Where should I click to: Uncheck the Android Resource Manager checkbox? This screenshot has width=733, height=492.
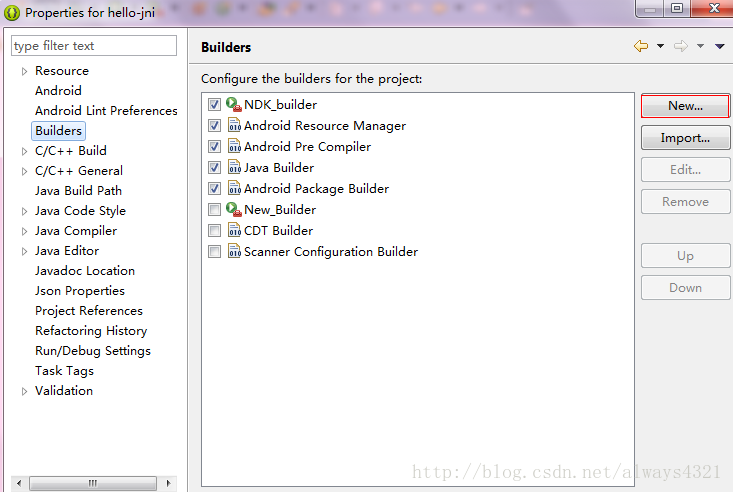click(214, 126)
